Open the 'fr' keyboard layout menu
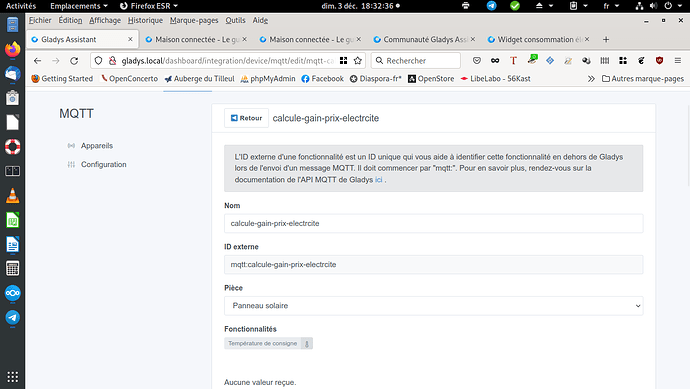The height and width of the screenshot is (389, 690). tap(611, 6)
